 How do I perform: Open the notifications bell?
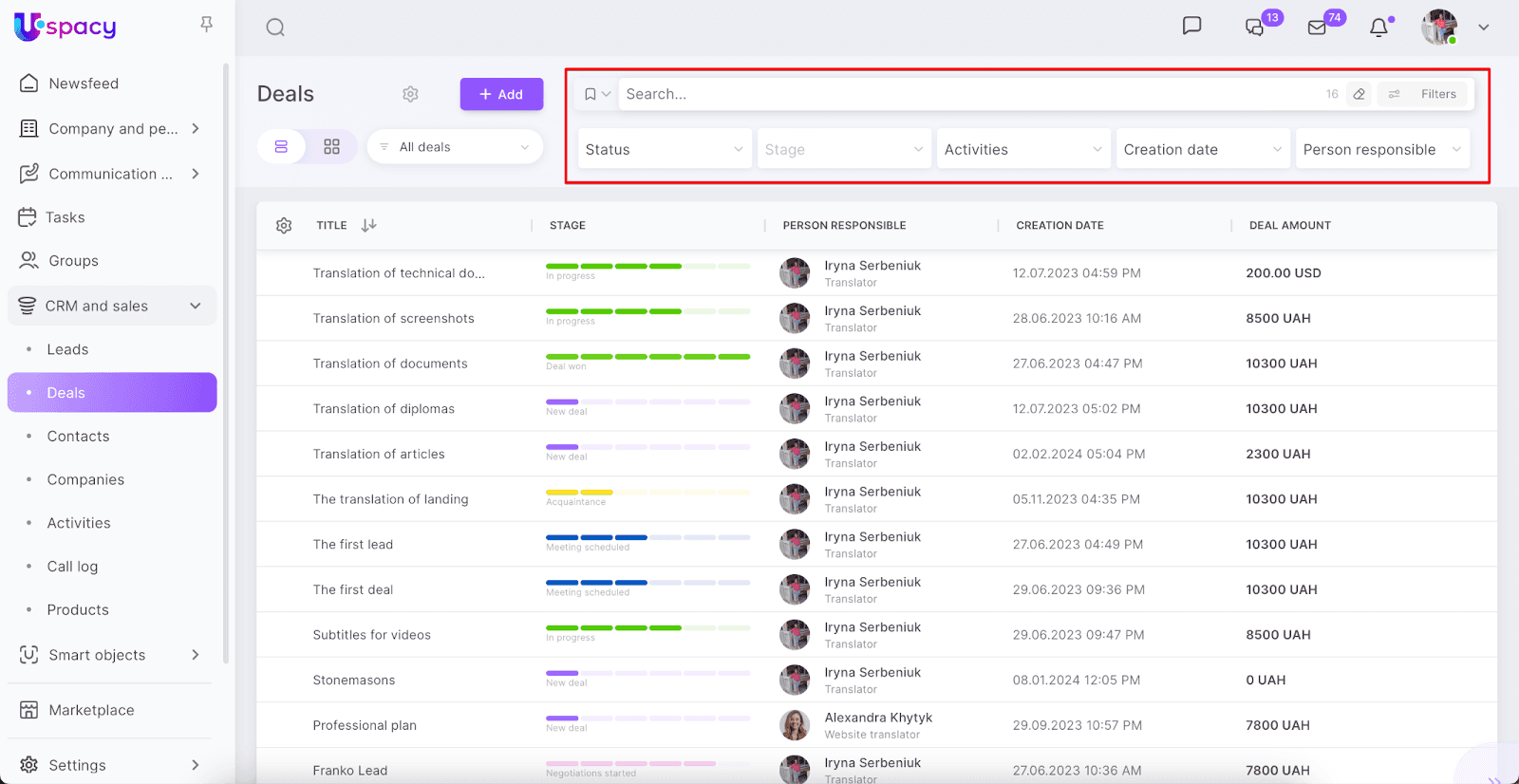(1378, 28)
